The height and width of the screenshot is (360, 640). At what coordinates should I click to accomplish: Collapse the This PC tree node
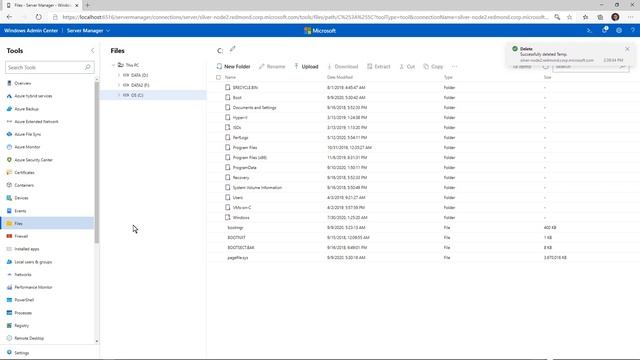click(113, 65)
